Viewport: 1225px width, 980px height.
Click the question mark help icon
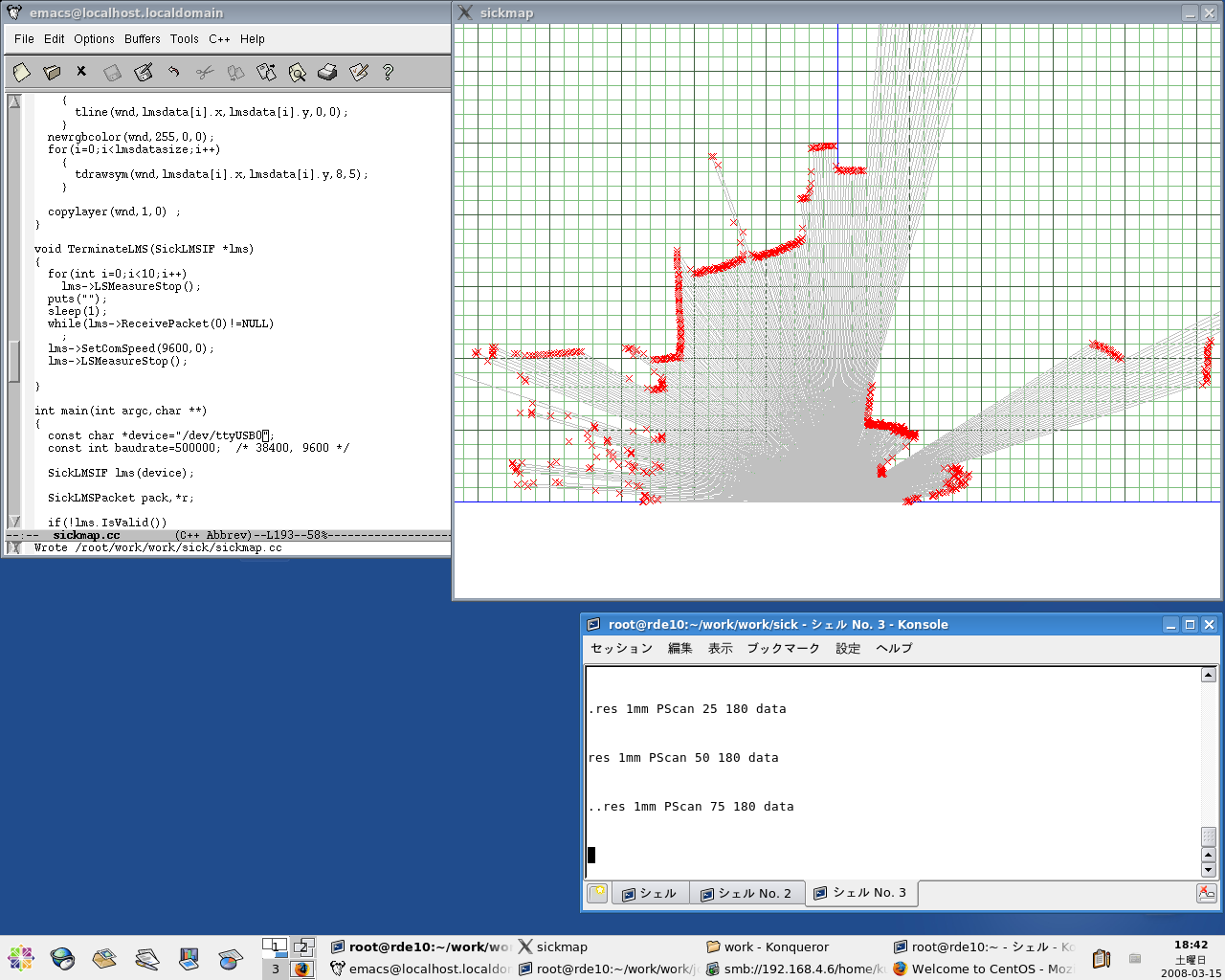pos(388,72)
